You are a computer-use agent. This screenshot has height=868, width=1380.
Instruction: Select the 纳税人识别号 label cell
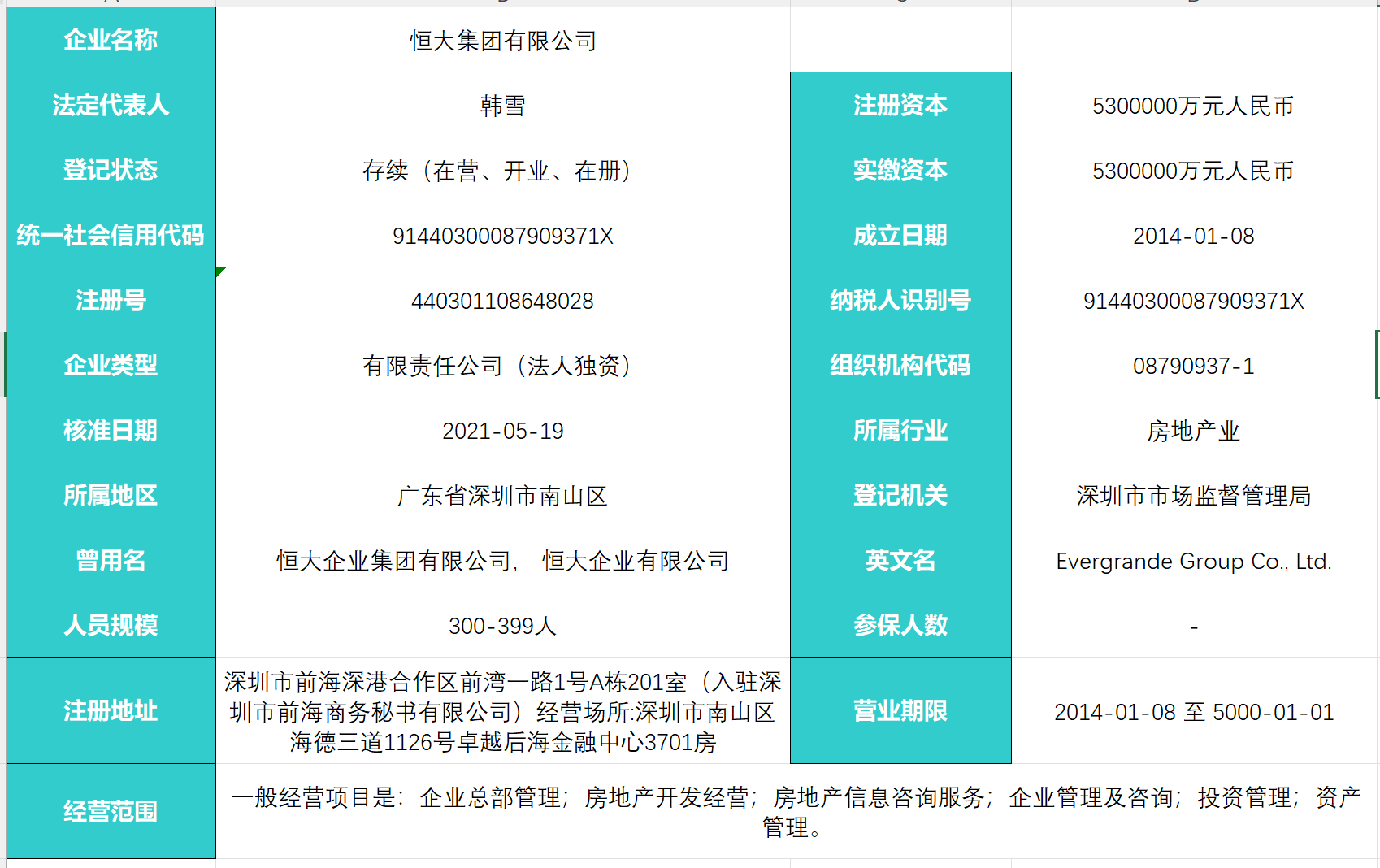(x=900, y=300)
